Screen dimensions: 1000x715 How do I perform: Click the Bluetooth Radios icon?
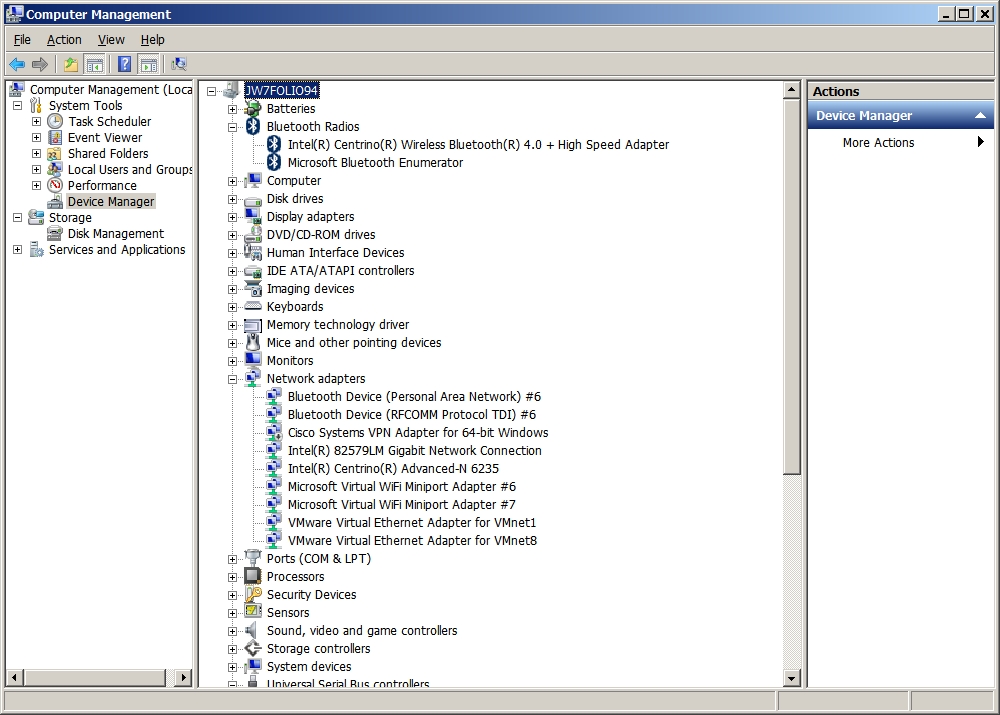tap(253, 126)
